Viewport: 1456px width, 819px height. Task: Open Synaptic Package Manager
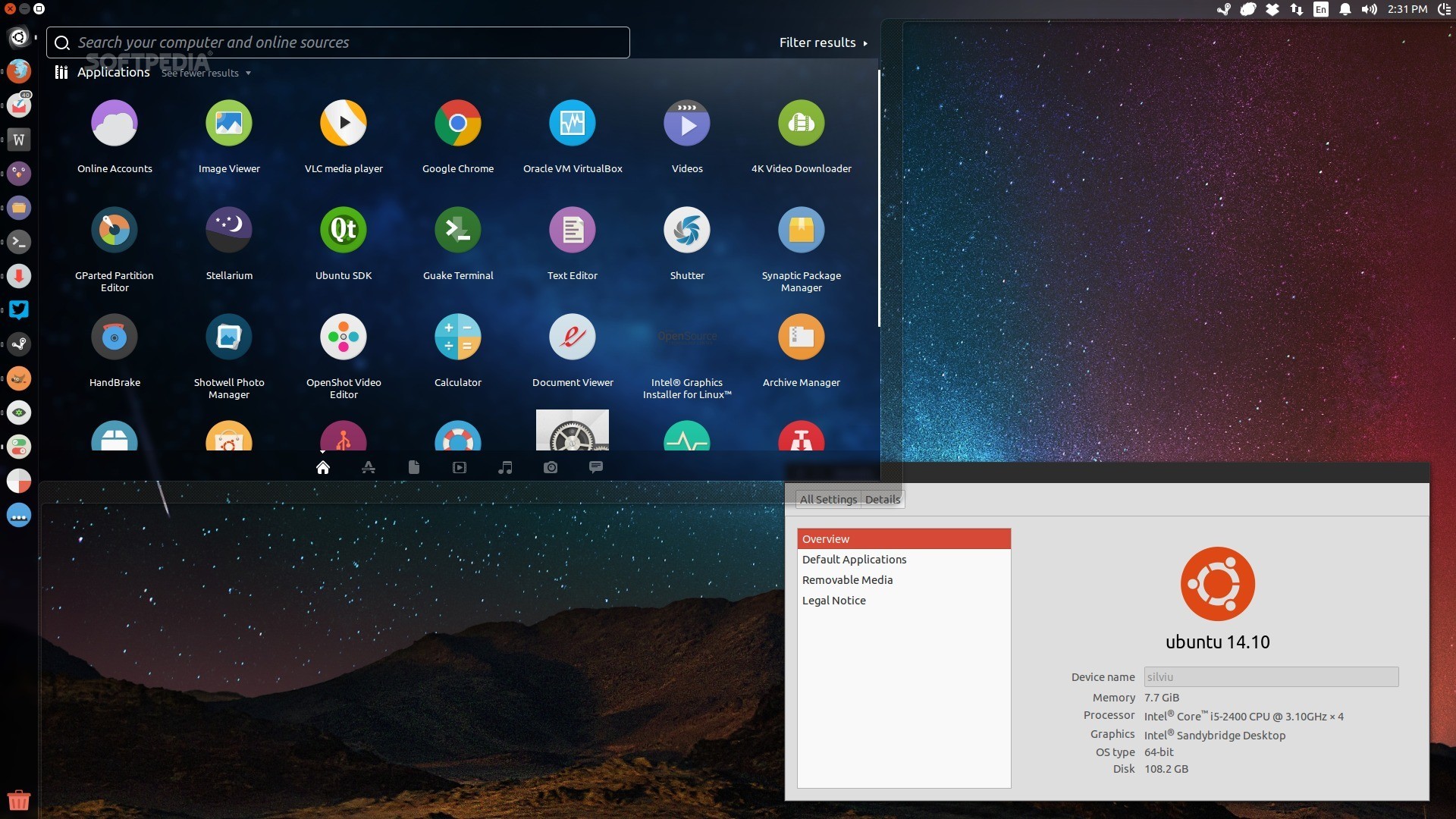[801, 231]
